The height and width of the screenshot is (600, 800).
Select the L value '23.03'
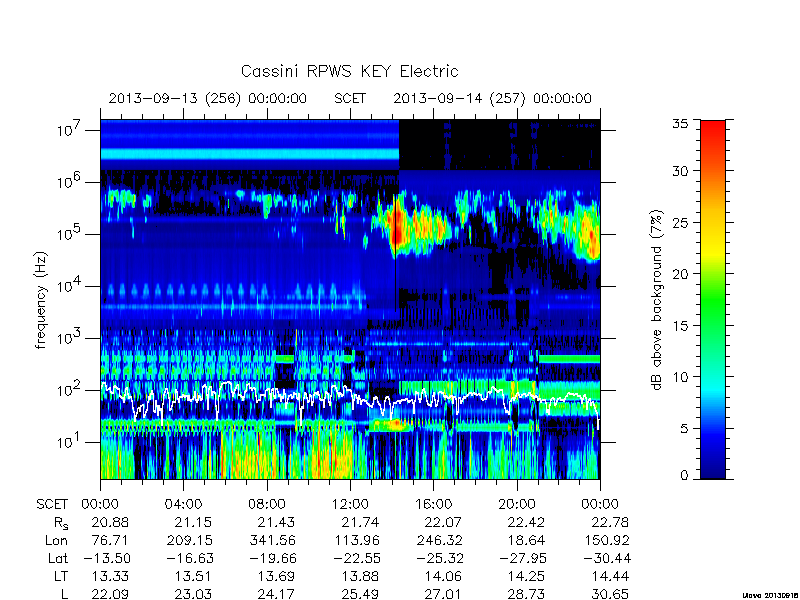coord(193,594)
